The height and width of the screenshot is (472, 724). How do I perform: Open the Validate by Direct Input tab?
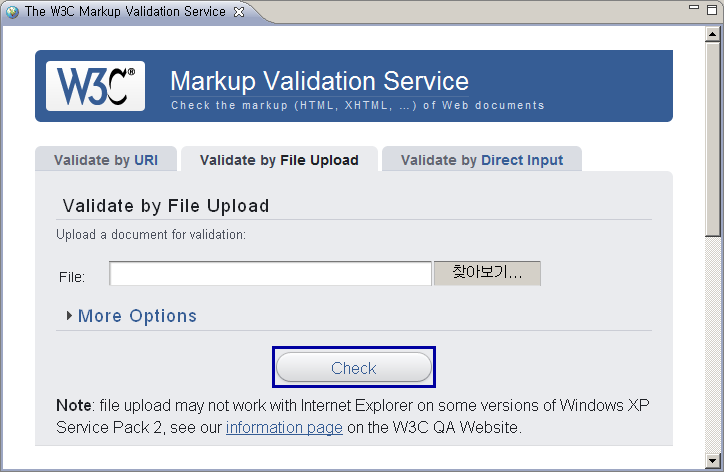pos(481,160)
